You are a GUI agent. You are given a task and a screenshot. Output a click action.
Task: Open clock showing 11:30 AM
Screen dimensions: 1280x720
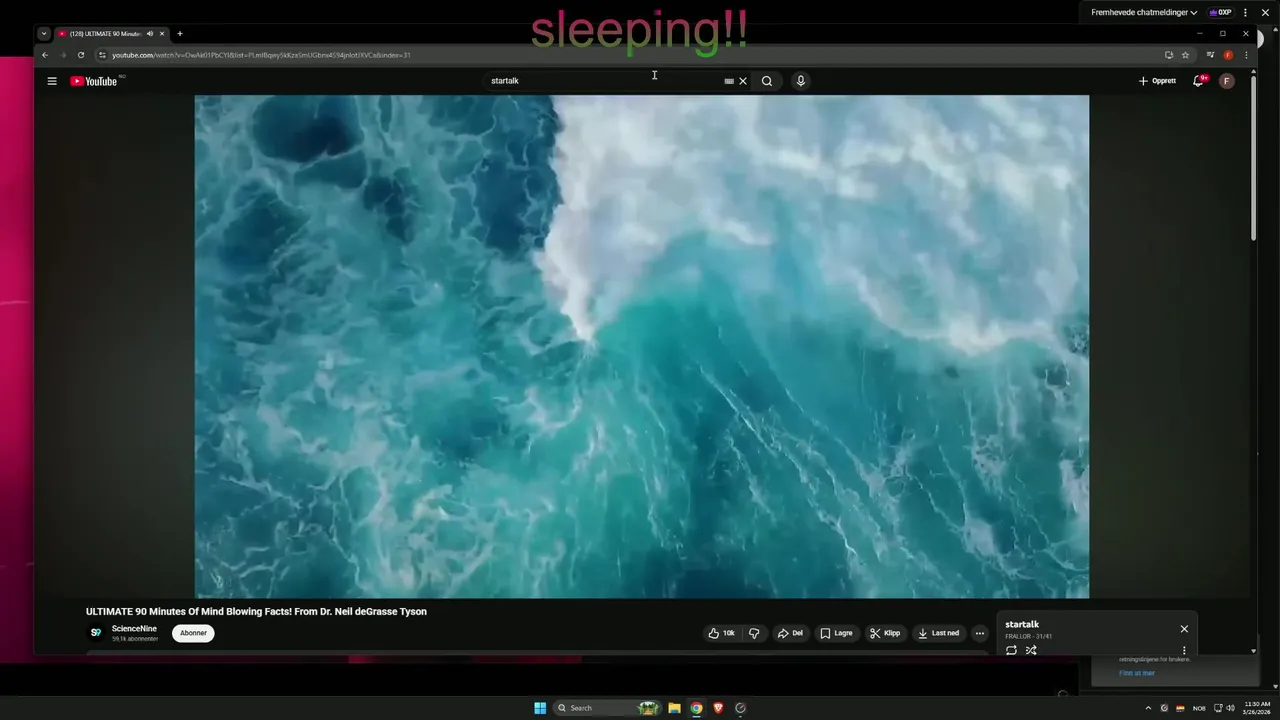click(x=1257, y=708)
